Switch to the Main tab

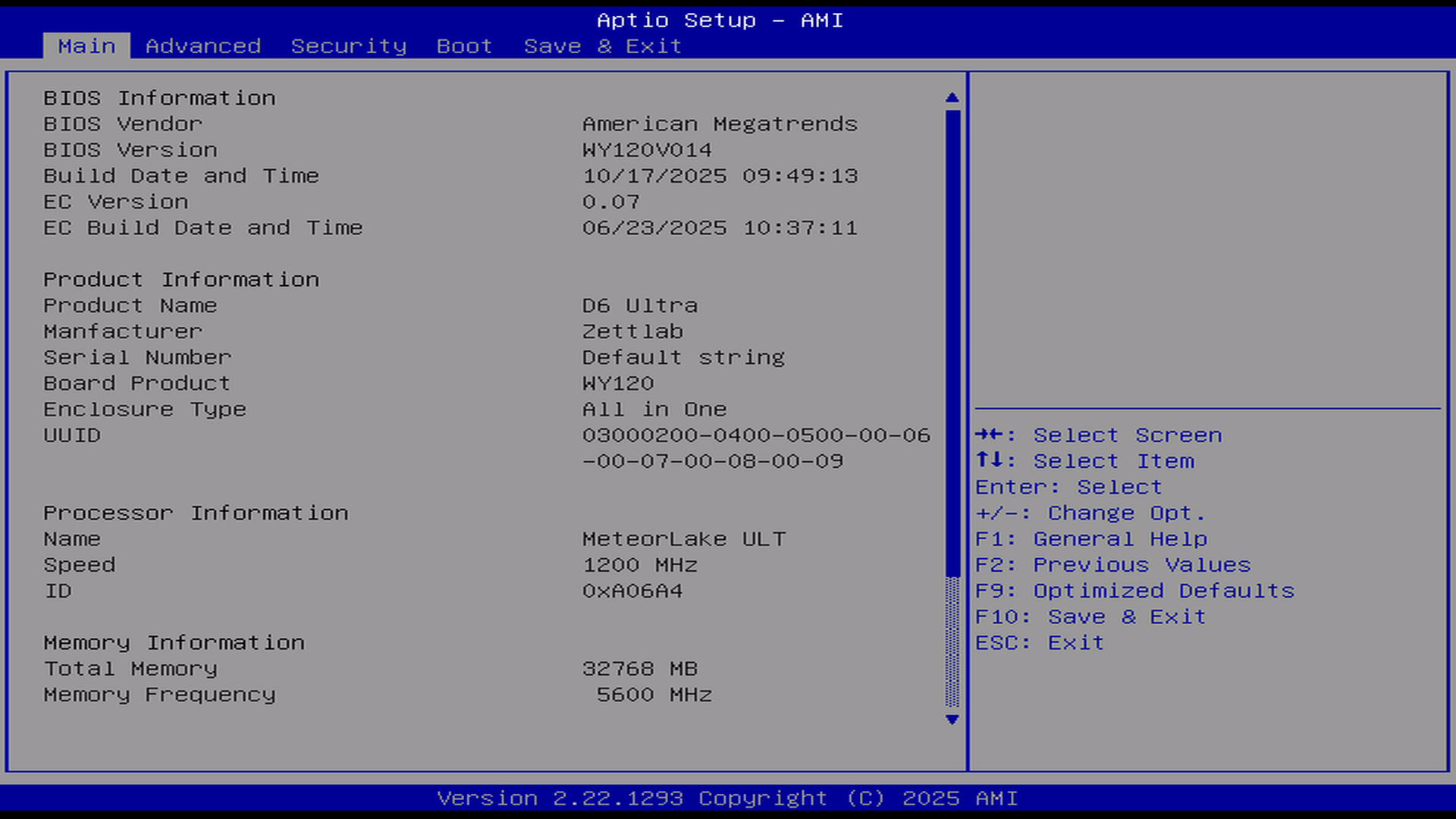[x=86, y=46]
